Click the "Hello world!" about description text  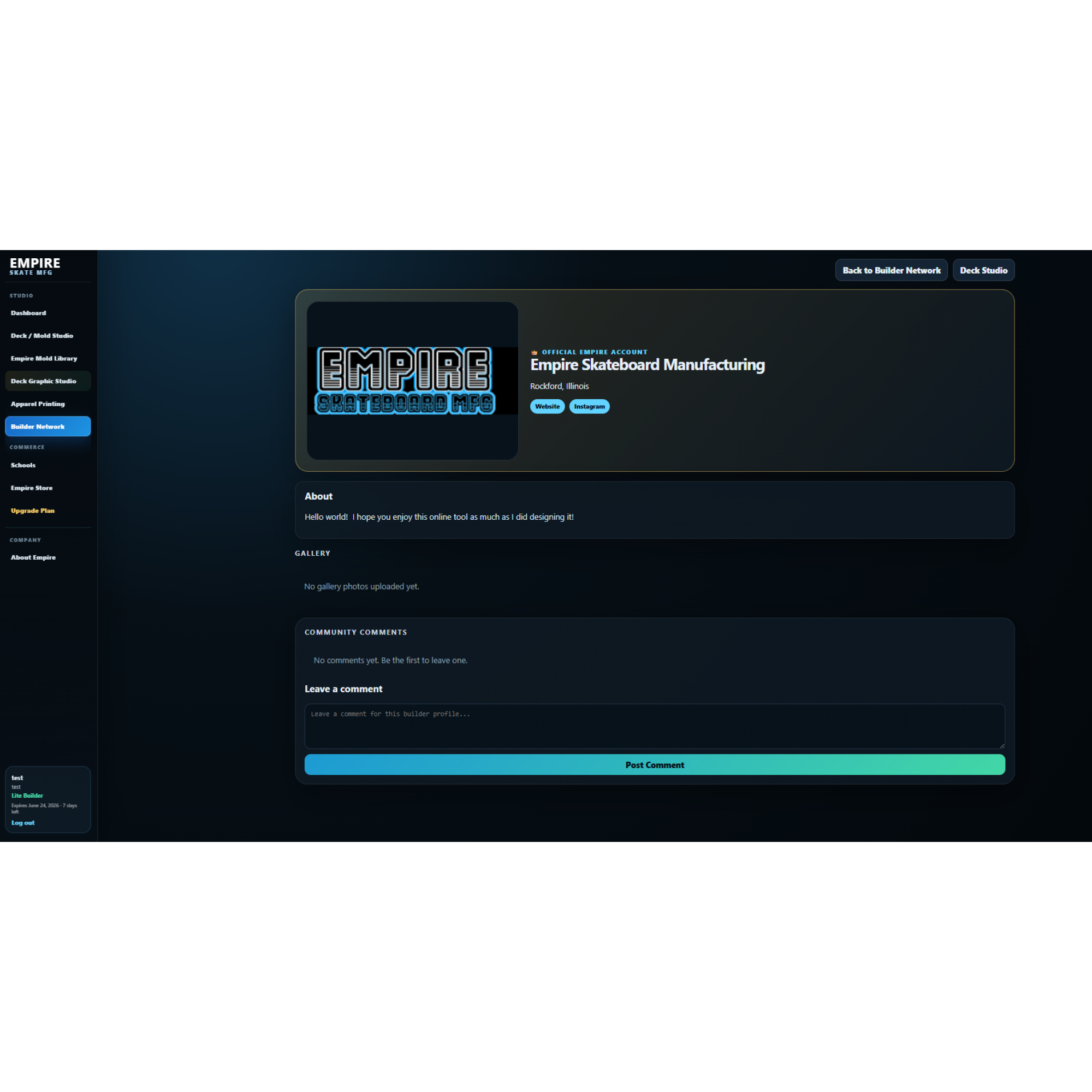(439, 517)
